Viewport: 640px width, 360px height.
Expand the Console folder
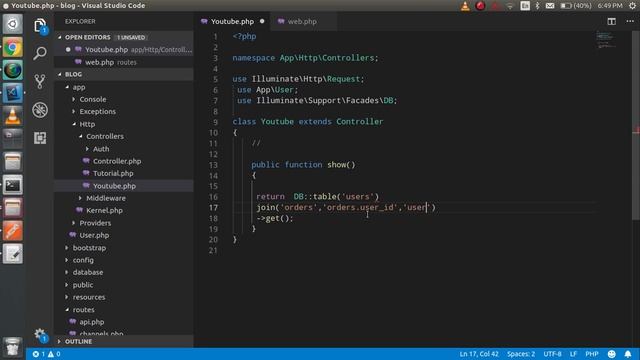pyautogui.click(x=93, y=99)
